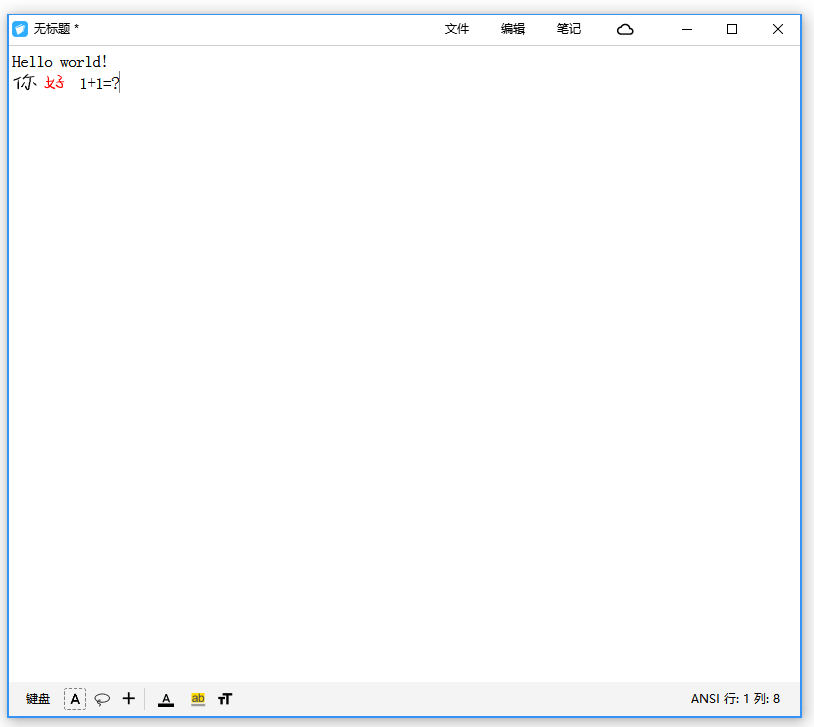Viewport: 814px width, 727px height.
Task: Switch to 键盘 input mode
Action: pos(38,699)
